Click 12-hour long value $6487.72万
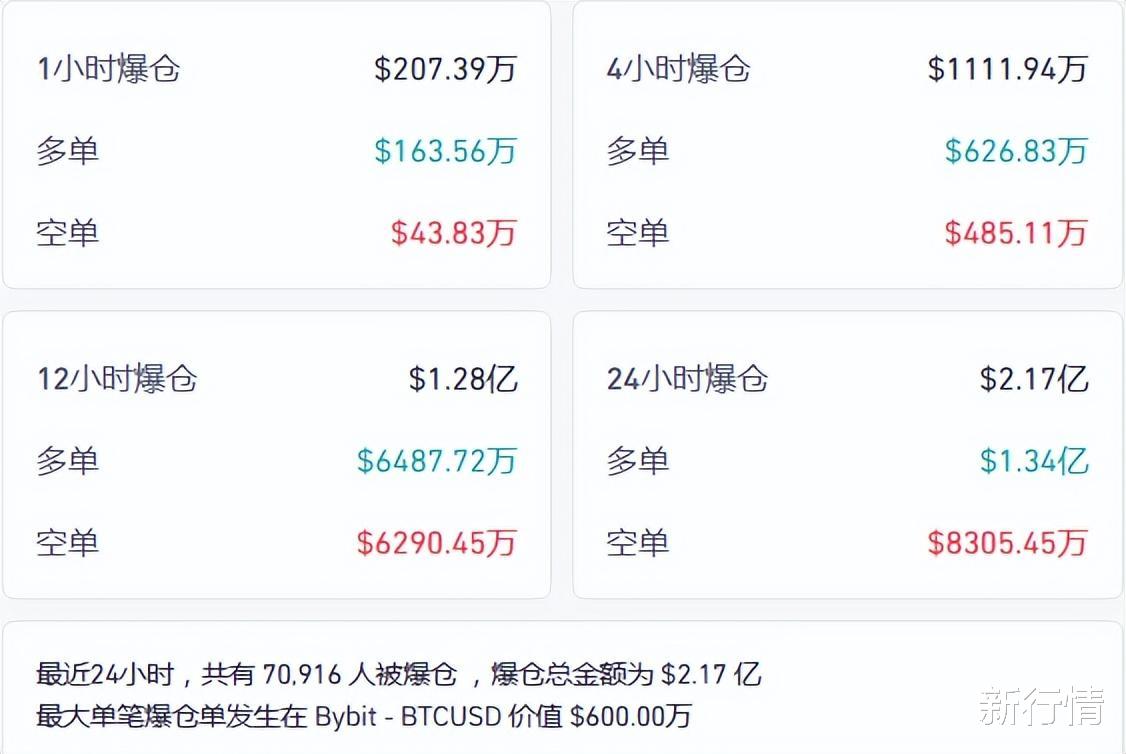This screenshot has height=754, width=1126. 436,461
